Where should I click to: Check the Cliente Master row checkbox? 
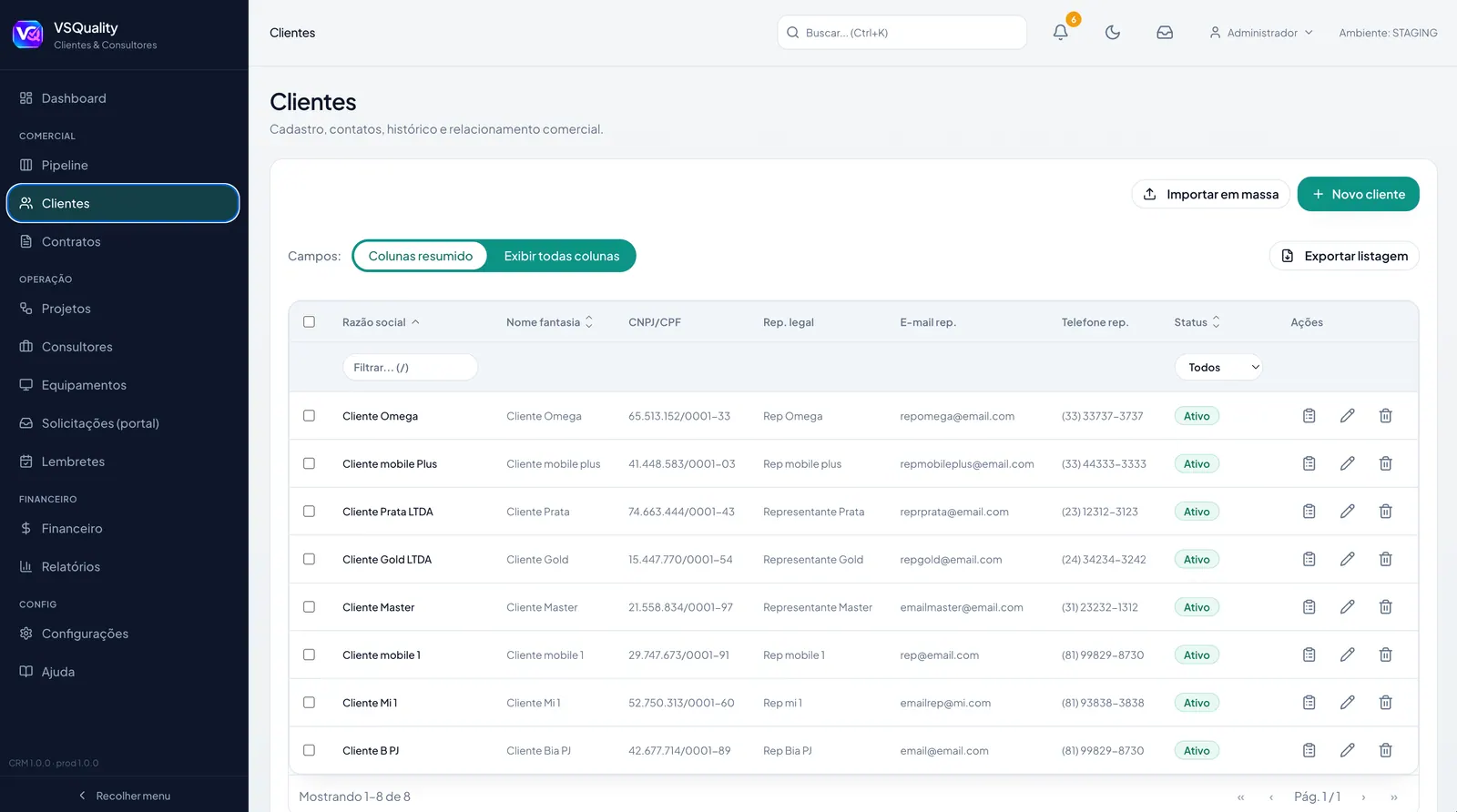pyautogui.click(x=310, y=607)
